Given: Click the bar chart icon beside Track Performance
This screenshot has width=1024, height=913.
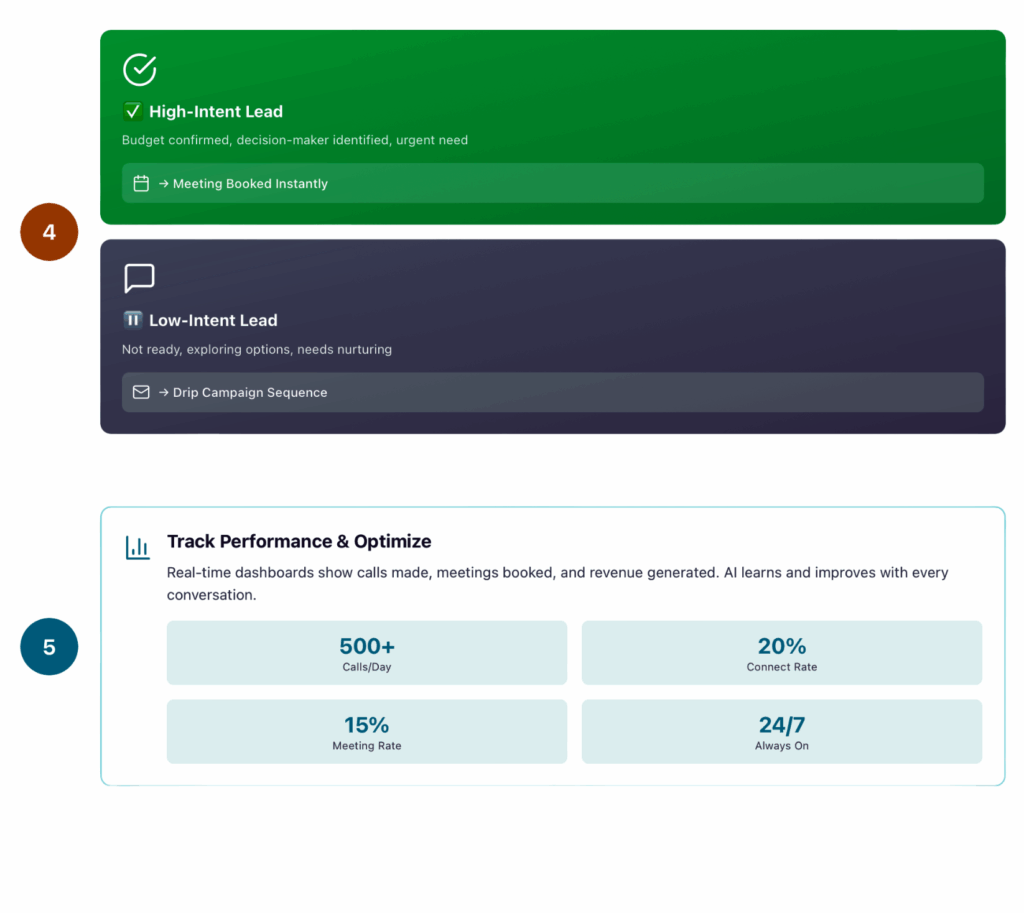Looking at the screenshot, I should (x=137, y=547).
